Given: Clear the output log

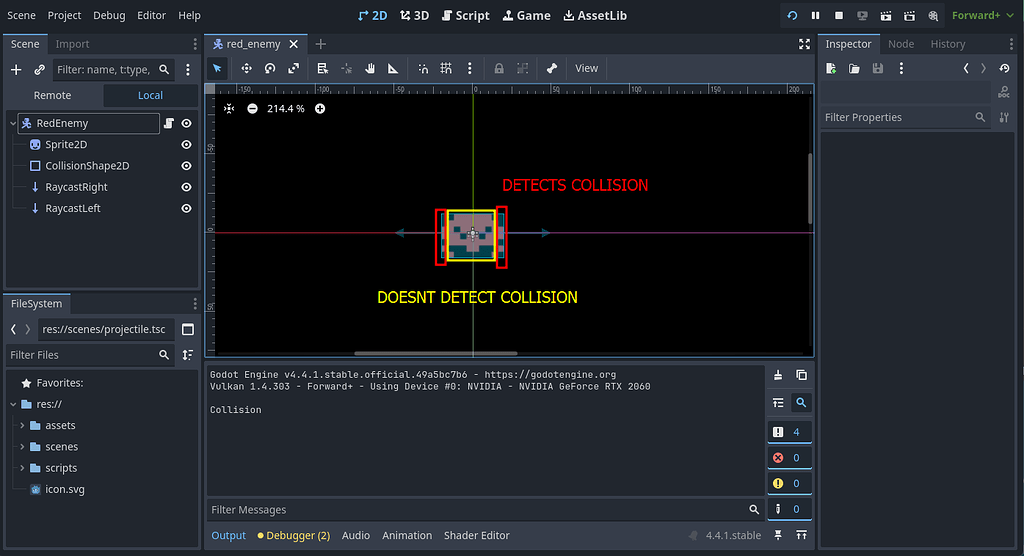Looking at the screenshot, I should click(778, 375).
